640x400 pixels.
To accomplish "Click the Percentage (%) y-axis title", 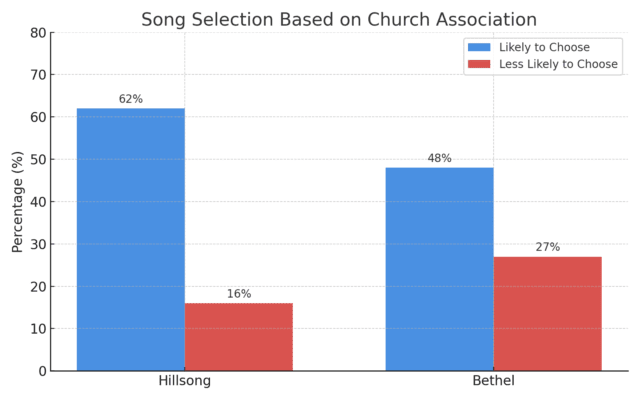I will (x=18, y=201).
